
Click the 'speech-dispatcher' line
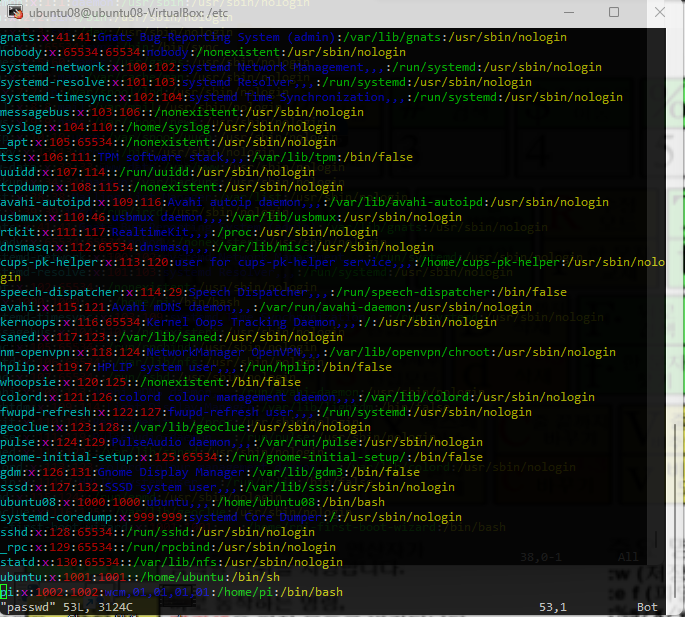pos(284,292)
